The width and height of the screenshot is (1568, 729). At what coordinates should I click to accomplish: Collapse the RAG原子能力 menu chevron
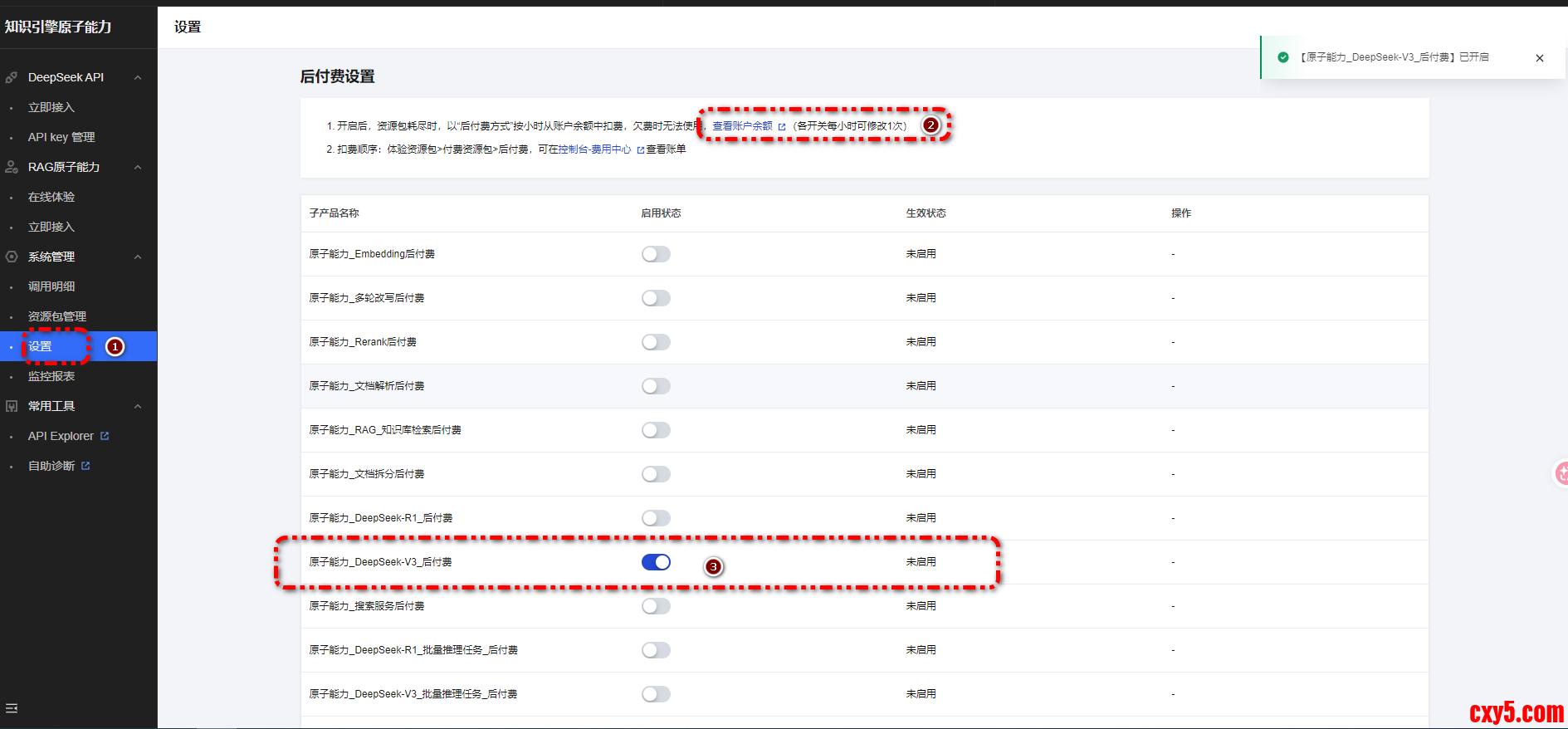138,167
